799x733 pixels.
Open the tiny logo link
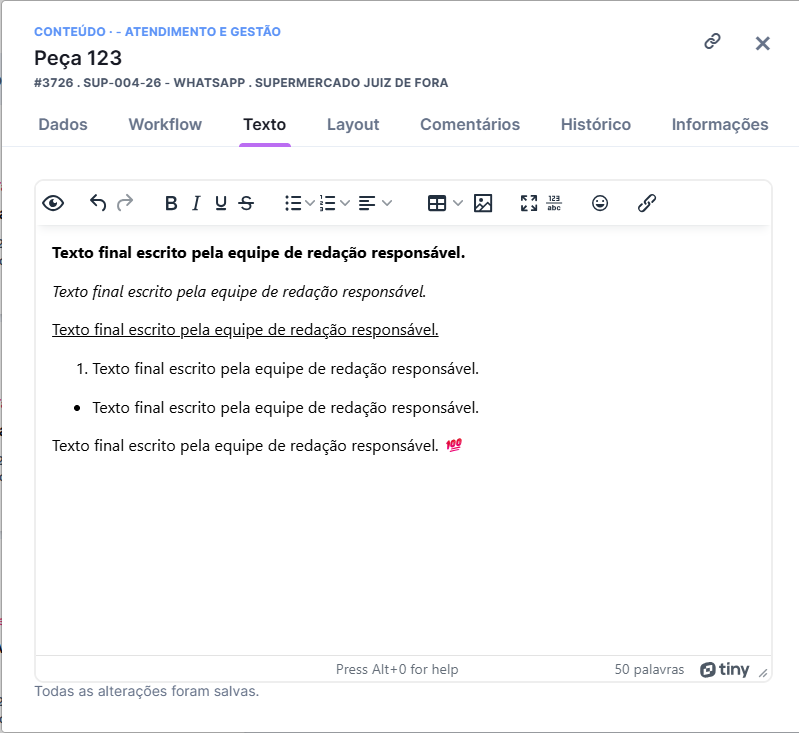click(724, 669)
